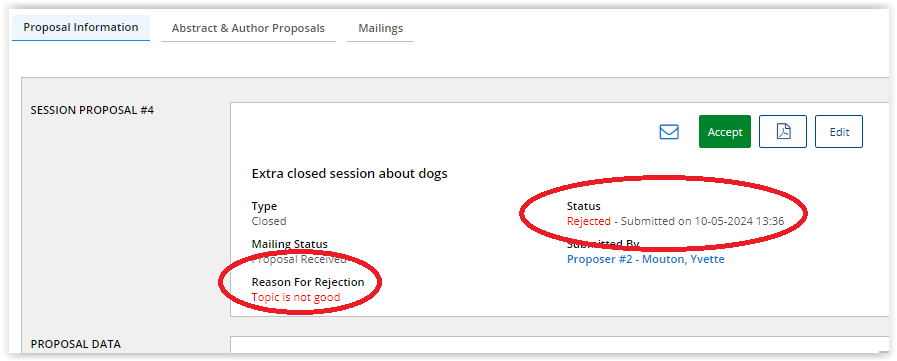
Task: Click the Mailing Status label
Action: (289, 244)
